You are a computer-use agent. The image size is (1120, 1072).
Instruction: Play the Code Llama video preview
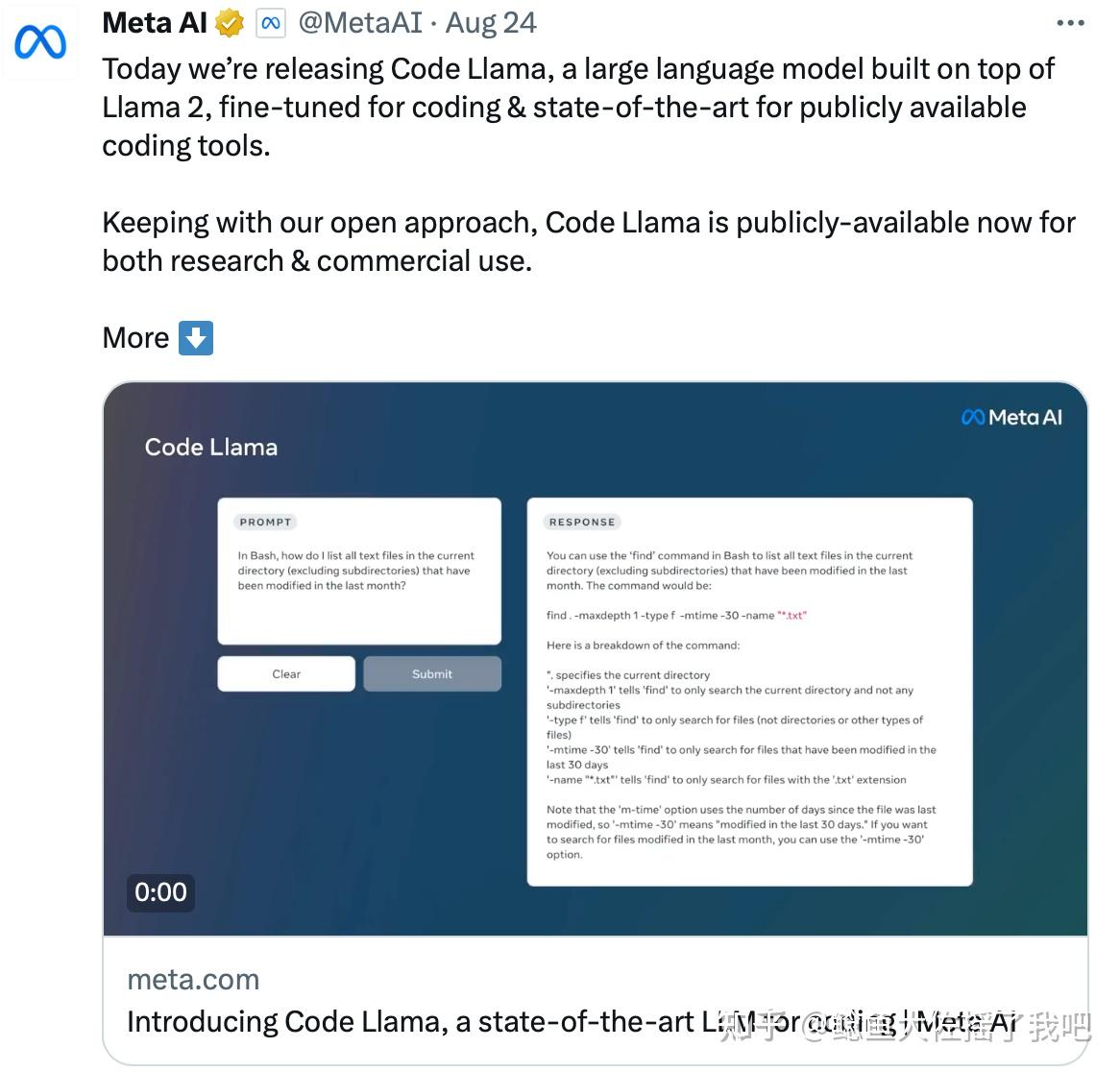596,659
